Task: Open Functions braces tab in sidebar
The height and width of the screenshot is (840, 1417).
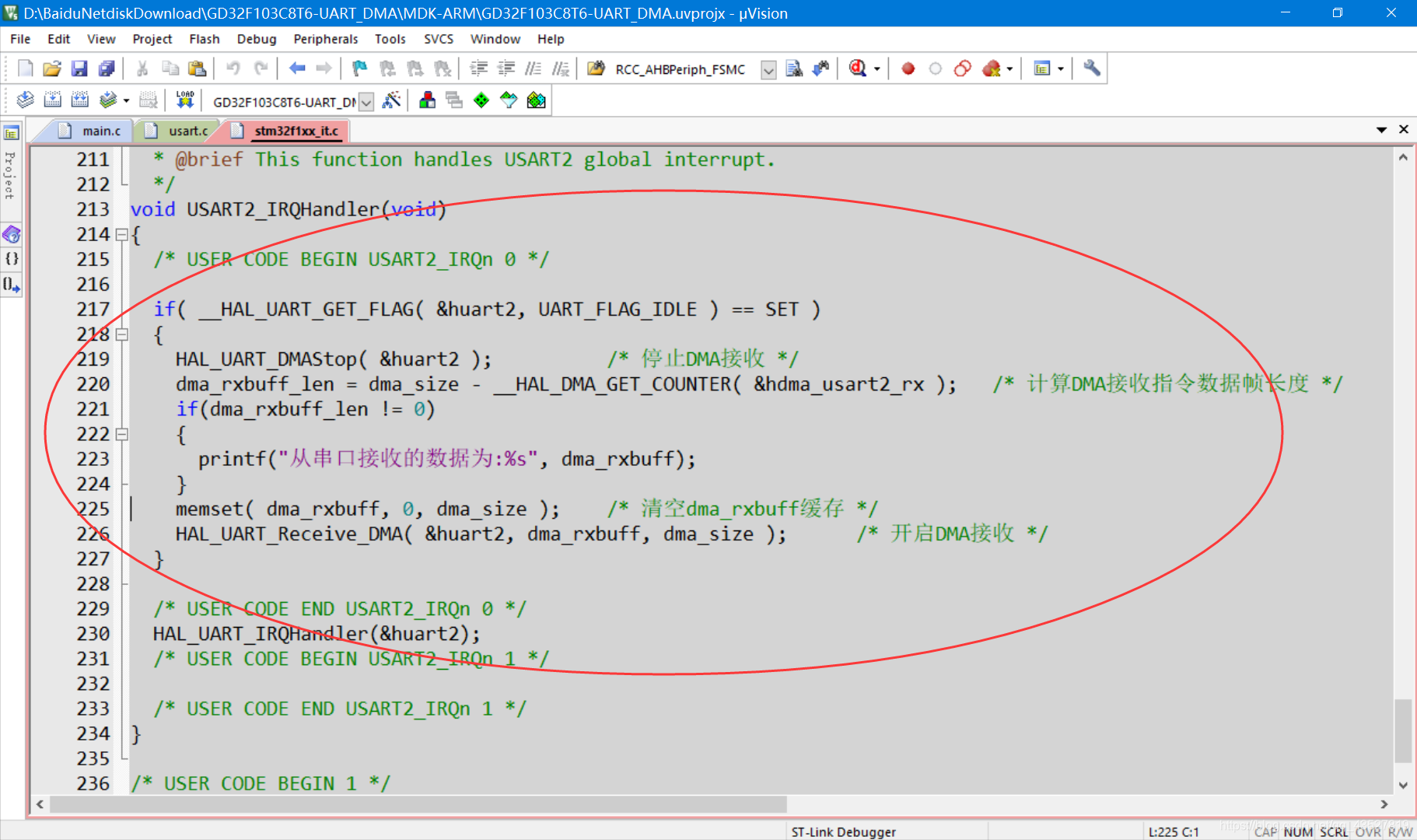Action: [x=12, y=258]
